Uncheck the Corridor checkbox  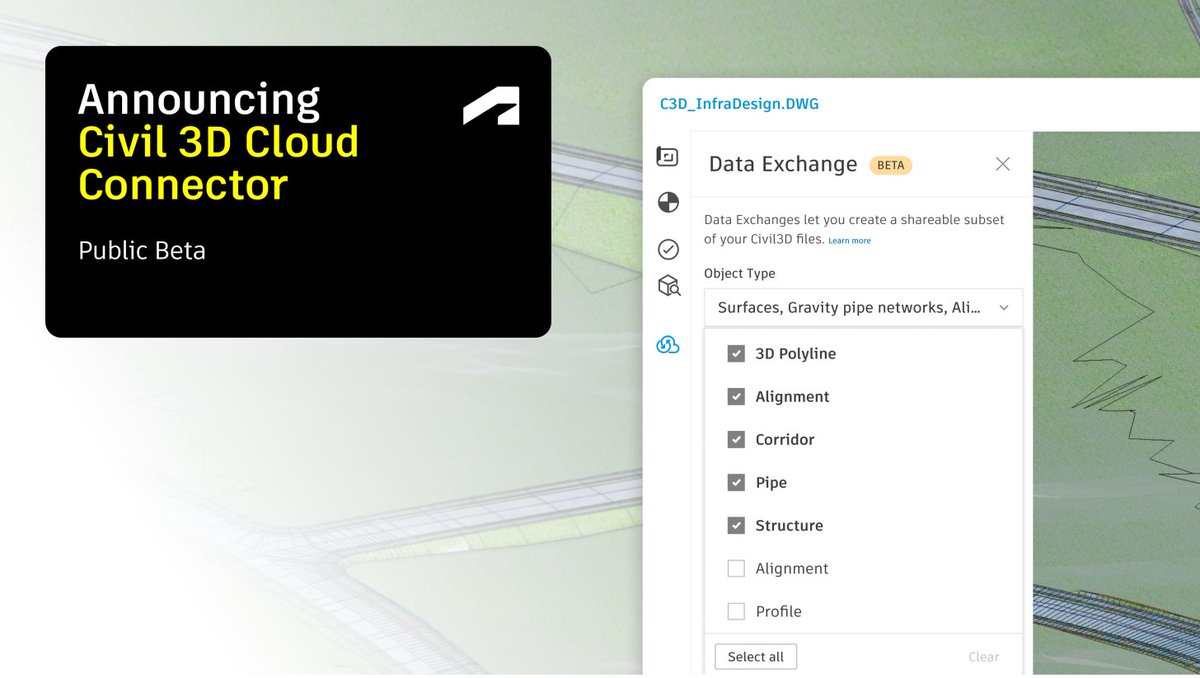(736, 439)
